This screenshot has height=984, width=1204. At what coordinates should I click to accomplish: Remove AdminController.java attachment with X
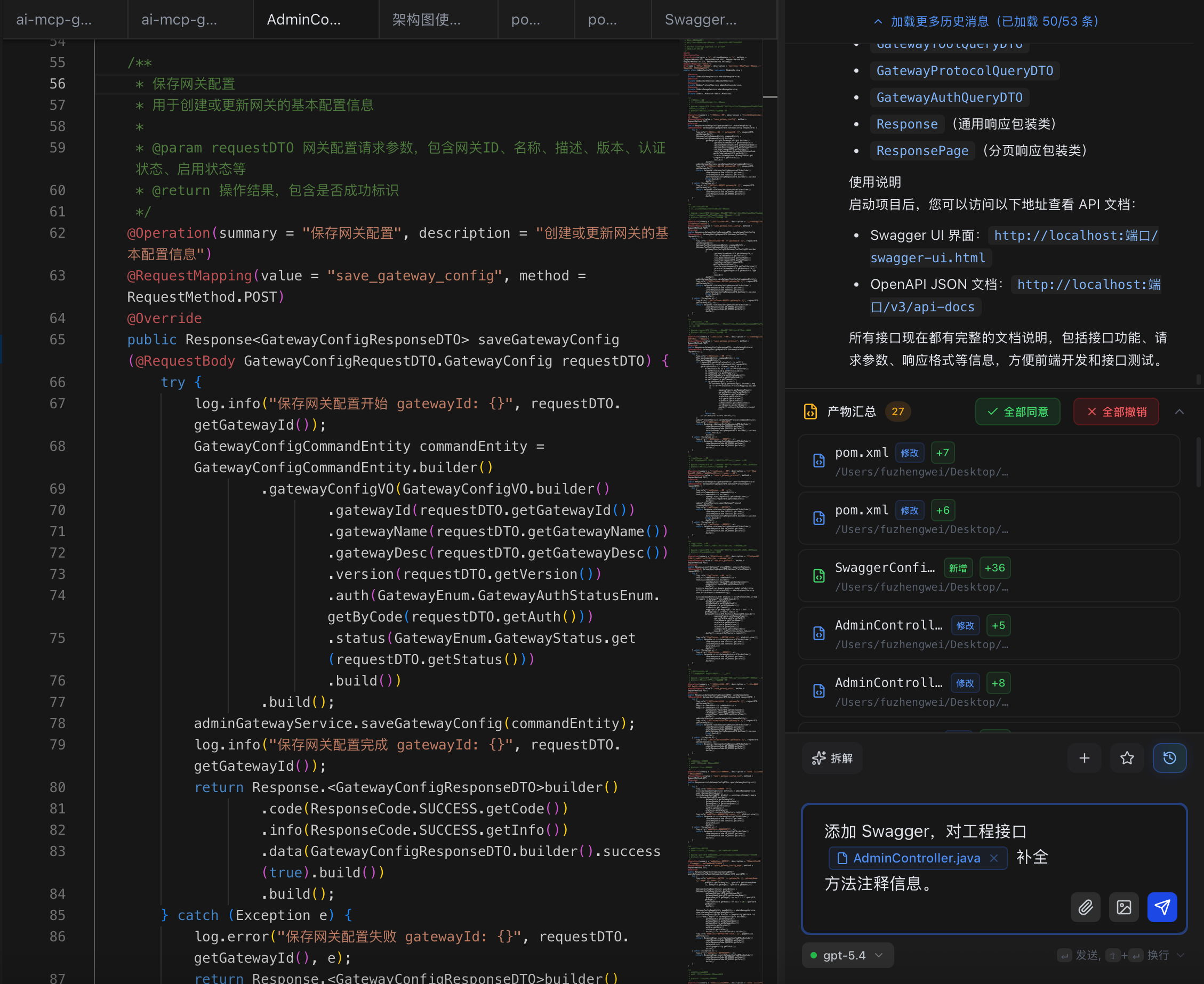click(x=994, y=858)
